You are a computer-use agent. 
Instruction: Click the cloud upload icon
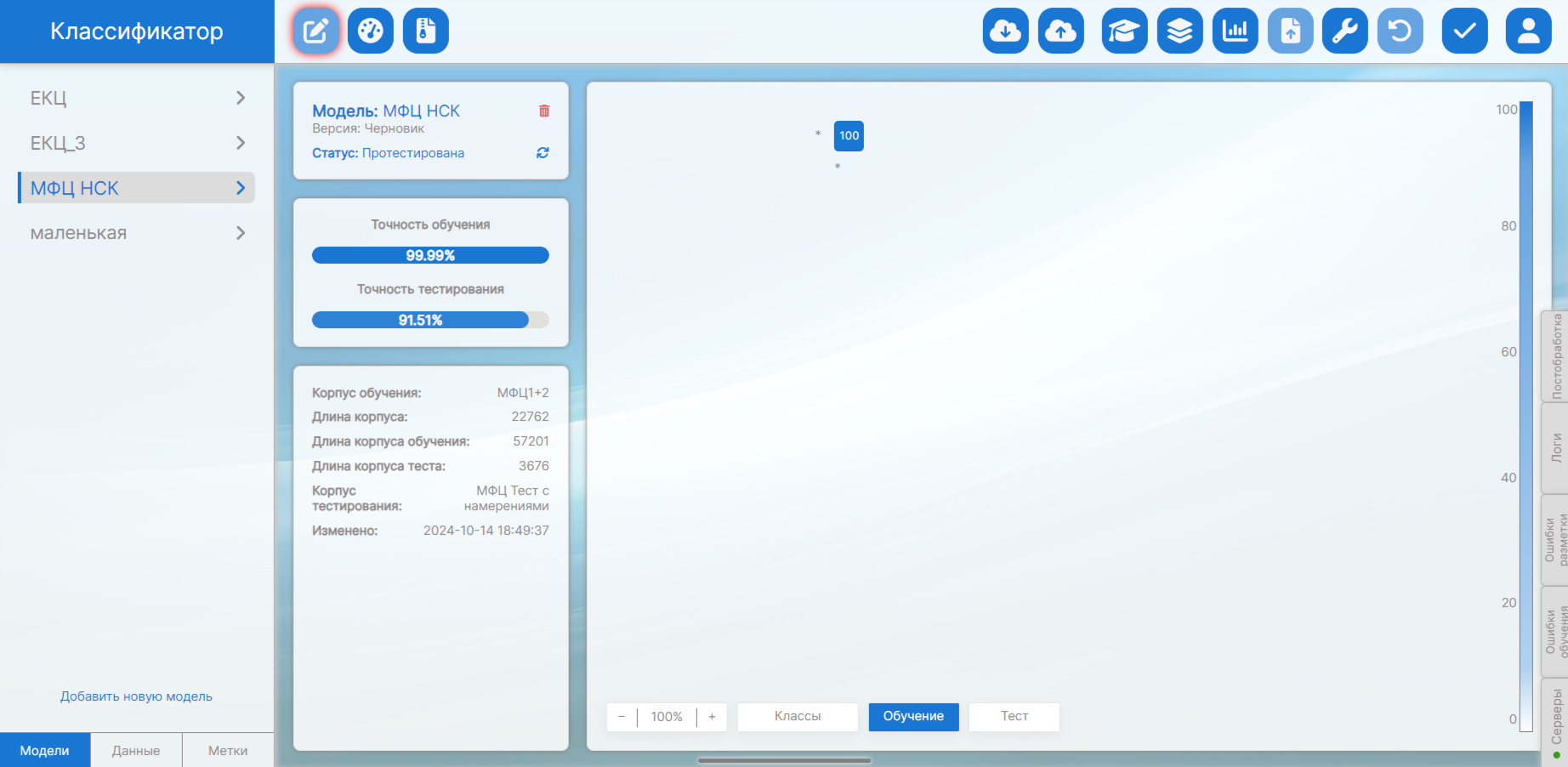pos(1060,31)
